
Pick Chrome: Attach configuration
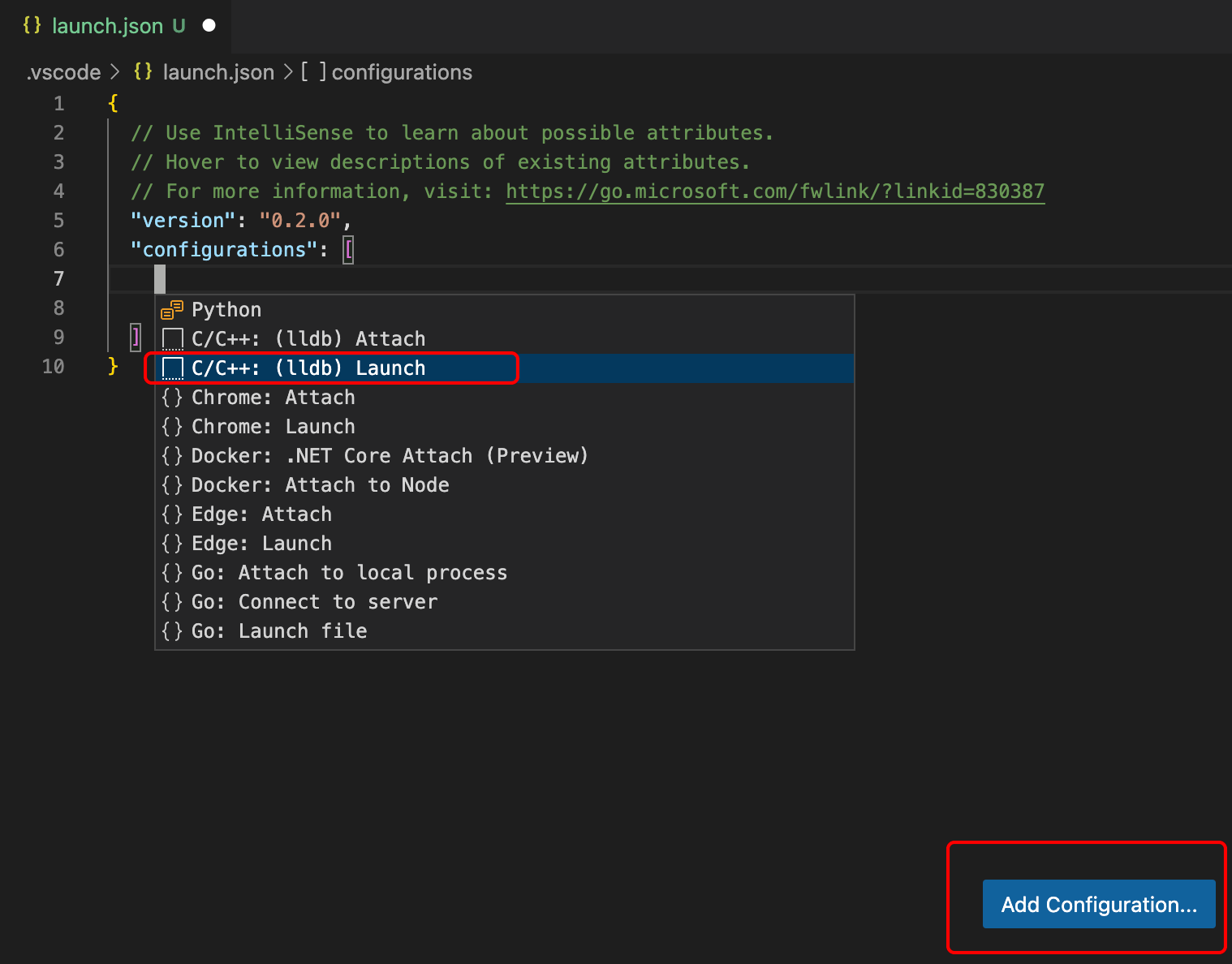tap(504, 398)
